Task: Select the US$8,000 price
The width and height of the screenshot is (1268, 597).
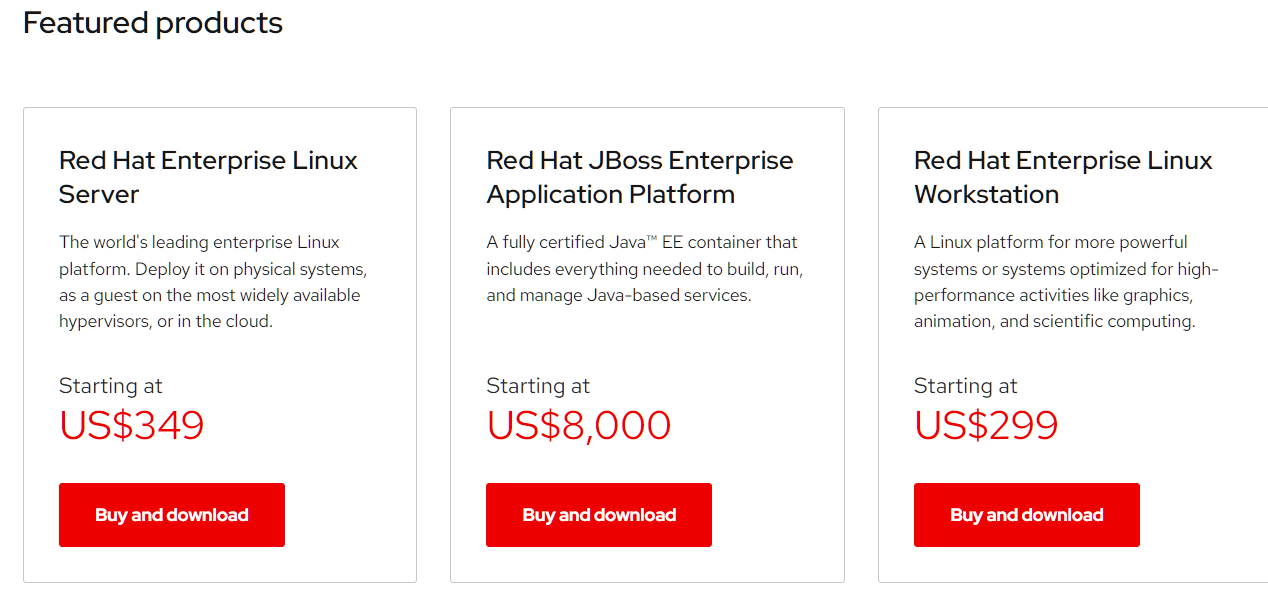Action: click(578, 426)
